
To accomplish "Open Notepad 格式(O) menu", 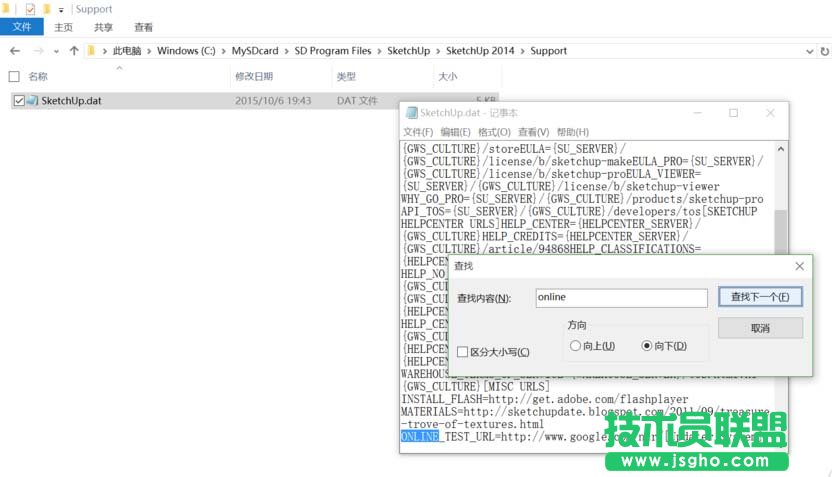I will [494, 132].
